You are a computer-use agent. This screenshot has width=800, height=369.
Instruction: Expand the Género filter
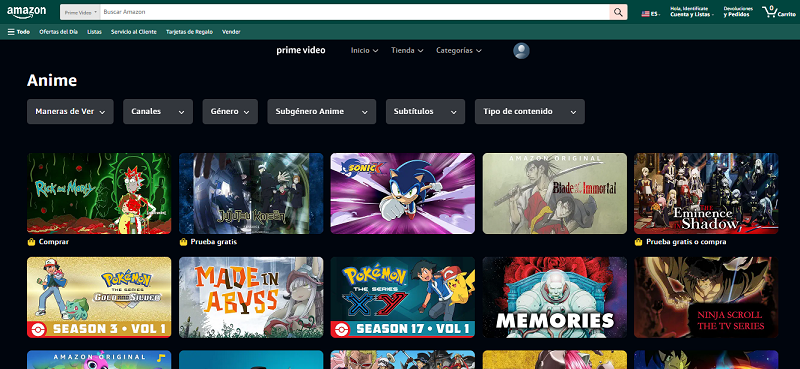[x=230, y=112]
